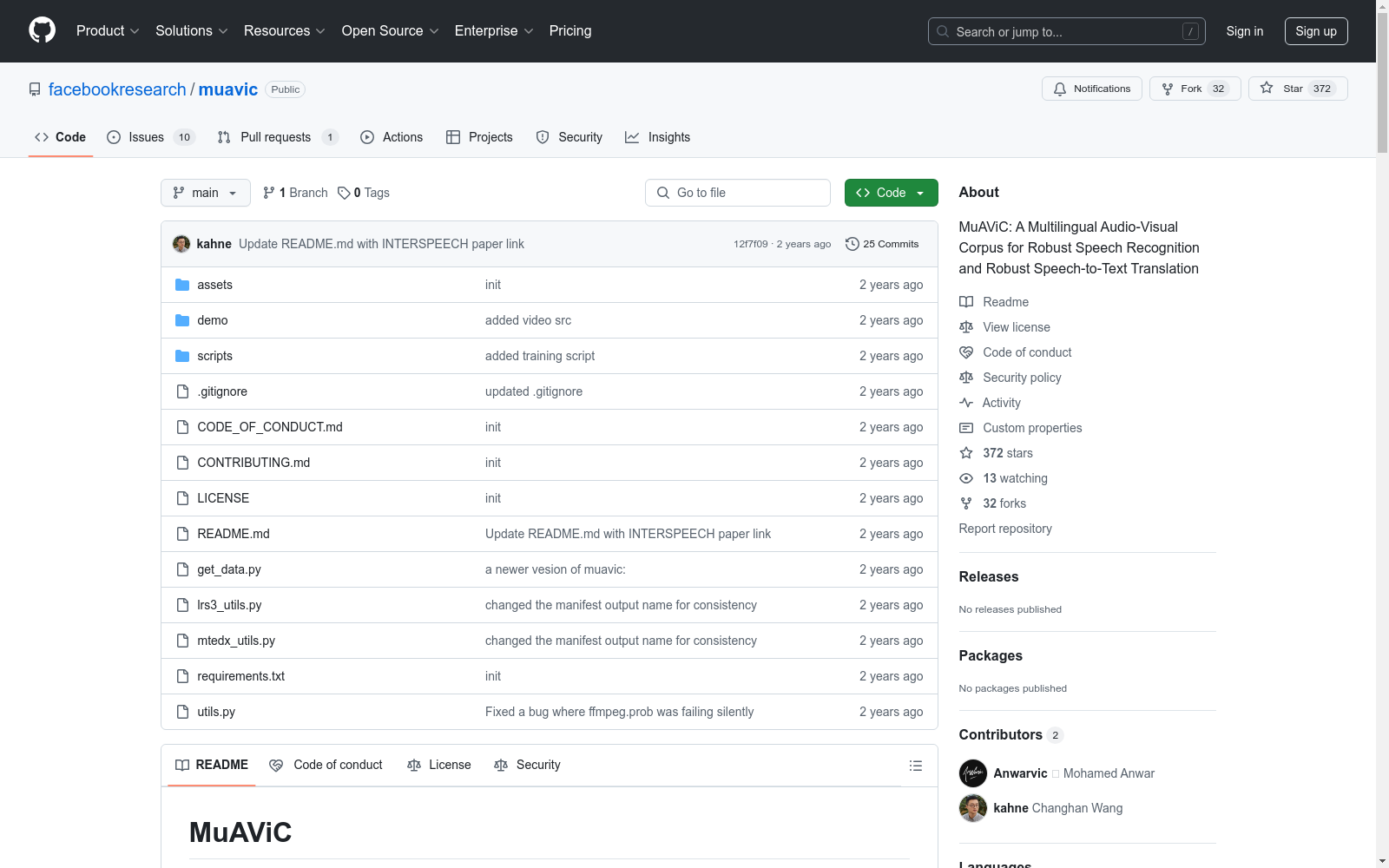Open the 25 Commits history link
Screen dimensions: 1389x868
point(882,244)
